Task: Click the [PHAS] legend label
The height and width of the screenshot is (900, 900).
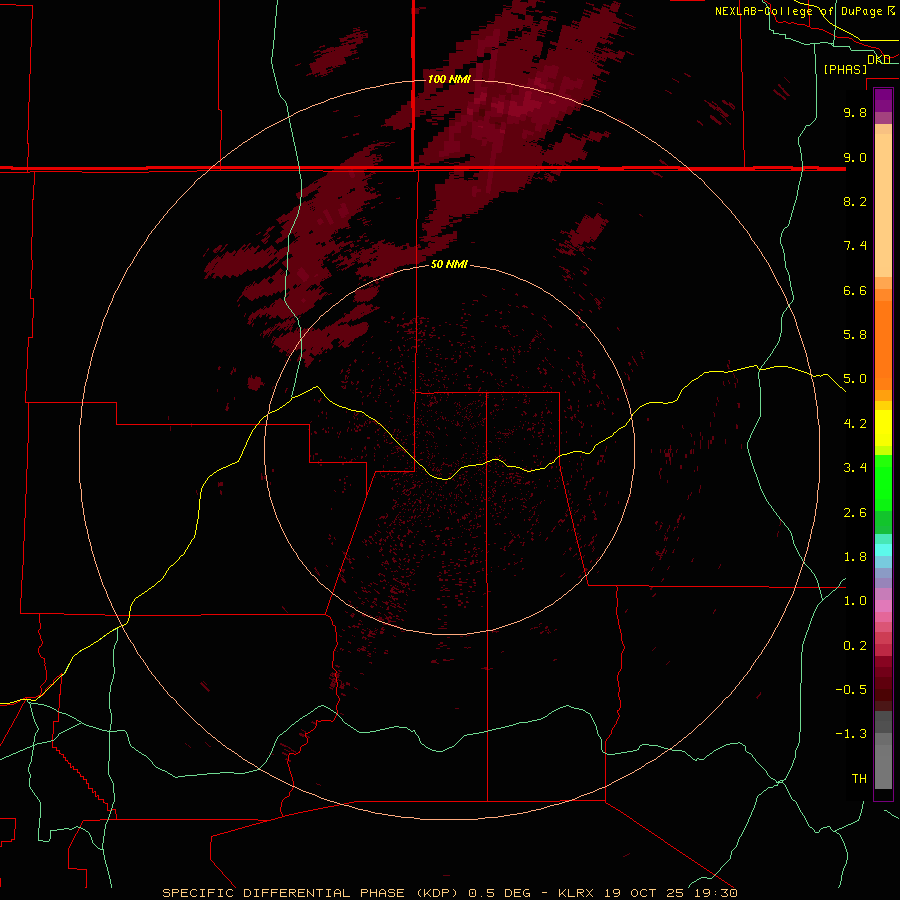Action: pos(845,69)
